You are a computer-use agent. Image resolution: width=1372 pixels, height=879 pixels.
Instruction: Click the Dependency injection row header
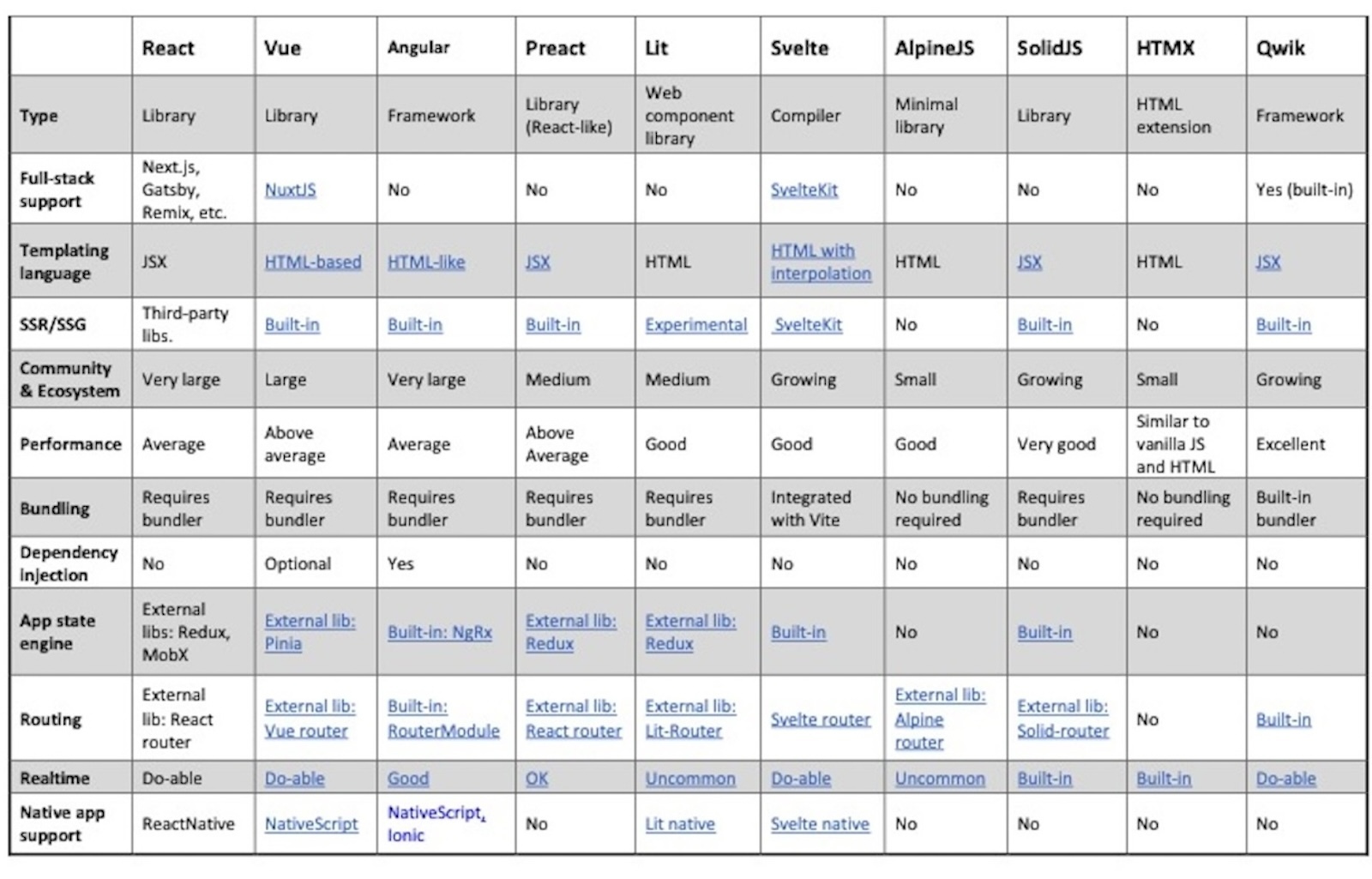(x=69, y=563)
